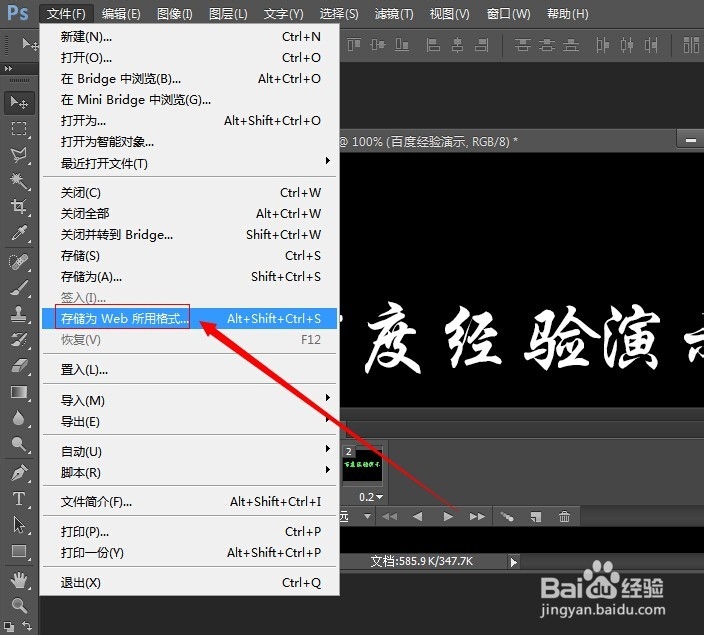This screenshot has width=704, height=635.
Task: Select the Eyedropper tool
Action: pyautogui.click(x=18, y=233)
